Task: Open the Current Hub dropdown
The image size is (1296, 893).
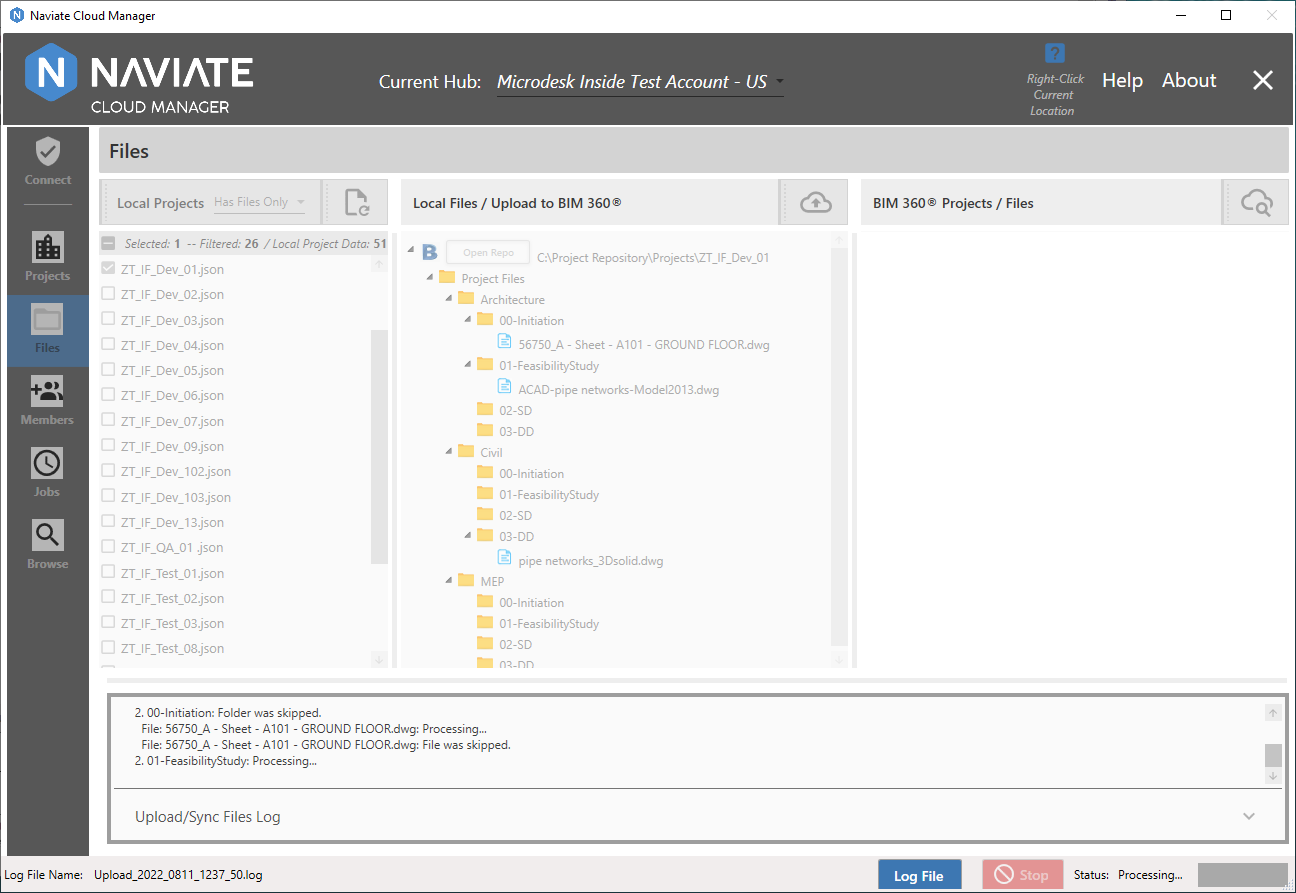Action: pos(640,82)
